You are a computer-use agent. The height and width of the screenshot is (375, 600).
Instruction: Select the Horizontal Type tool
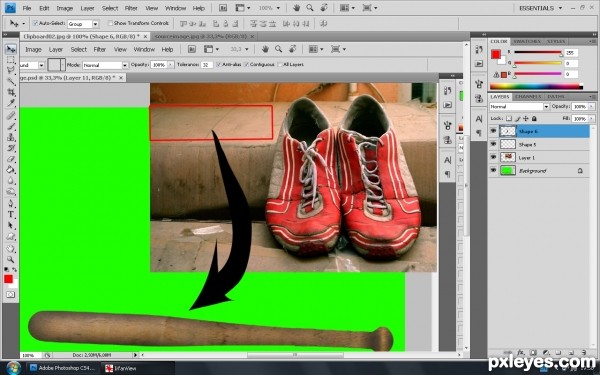11,214
